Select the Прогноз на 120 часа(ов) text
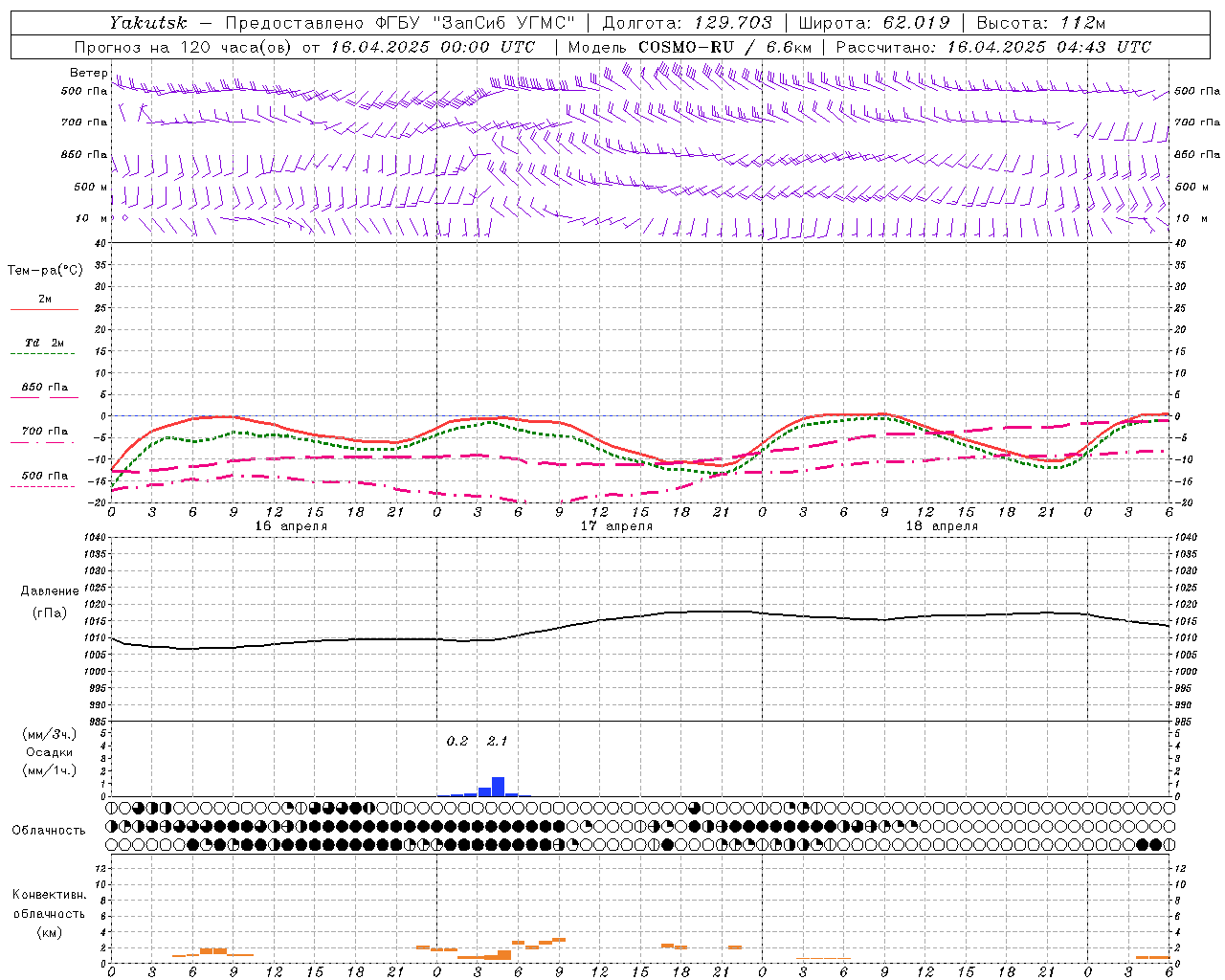The height and width of the screenshot is (980, 1225). click(x=184, y=47)
